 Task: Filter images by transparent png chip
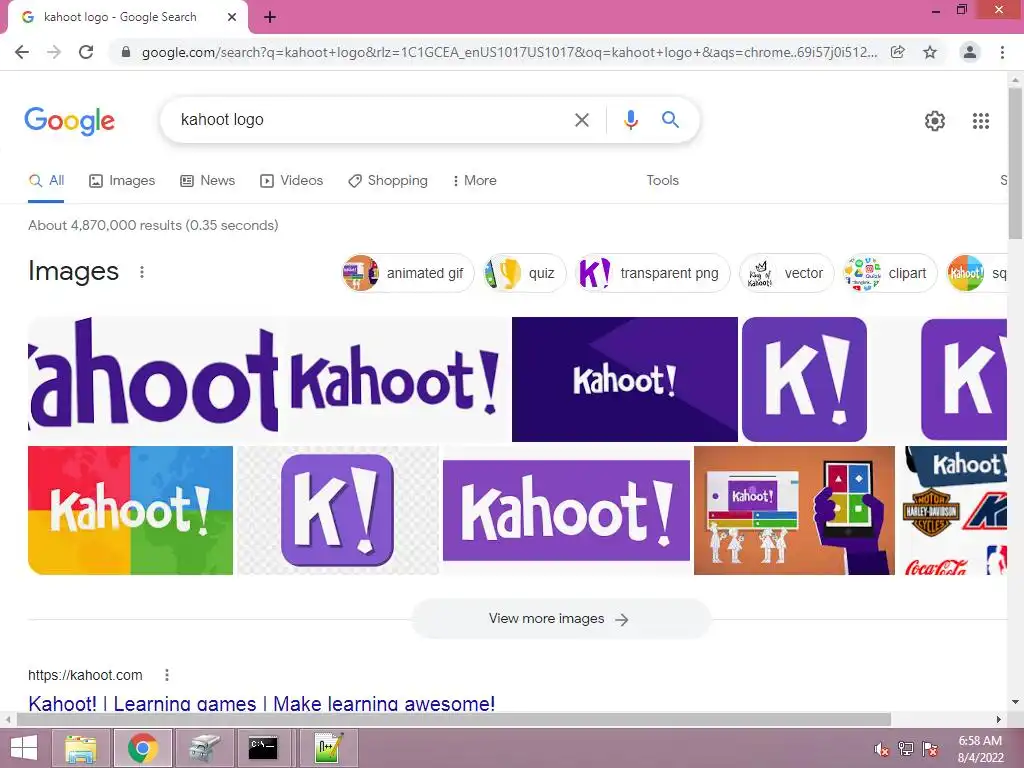point(652,273)
